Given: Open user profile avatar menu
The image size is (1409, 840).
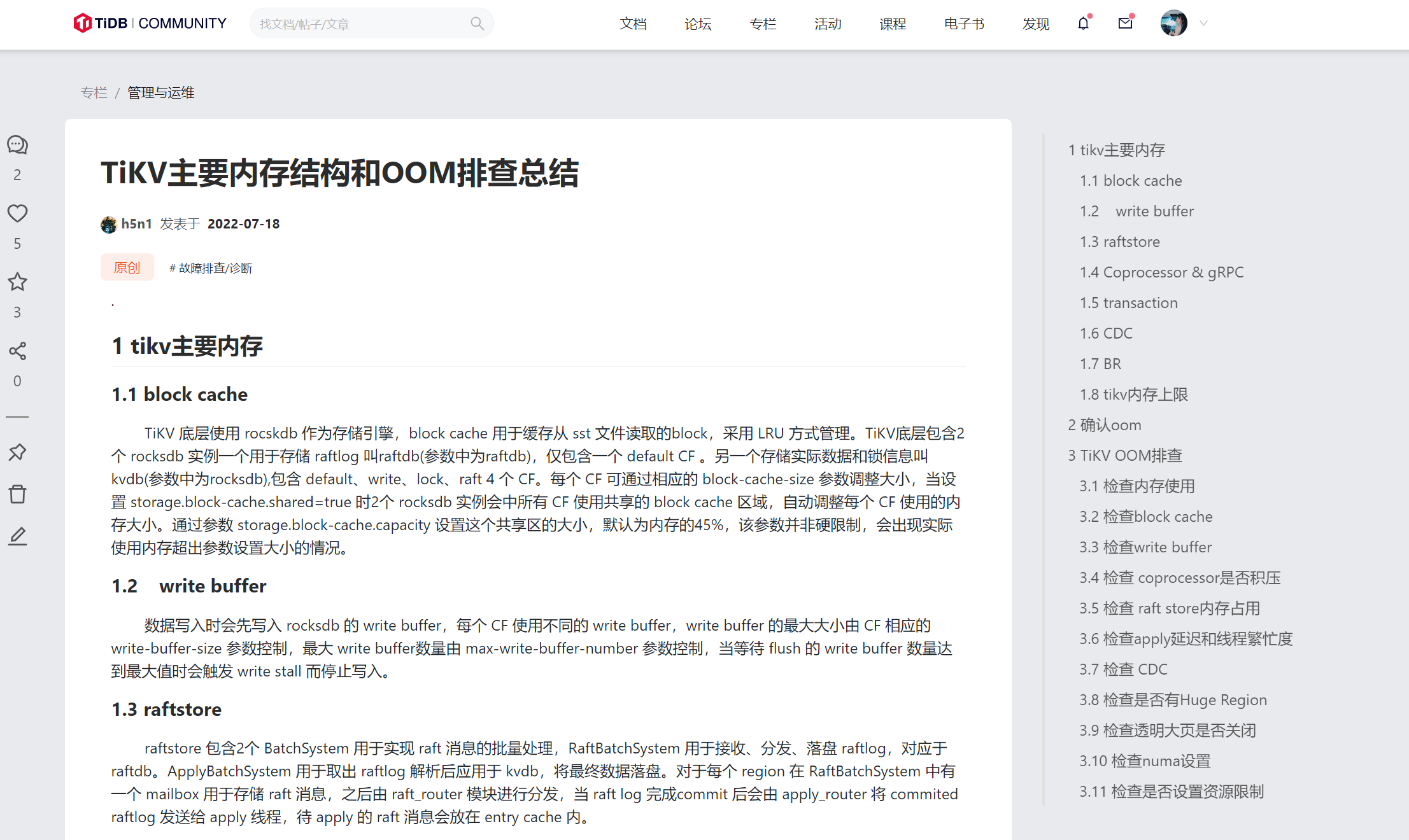Looking at the screenshot, I should pos(1173,24).
